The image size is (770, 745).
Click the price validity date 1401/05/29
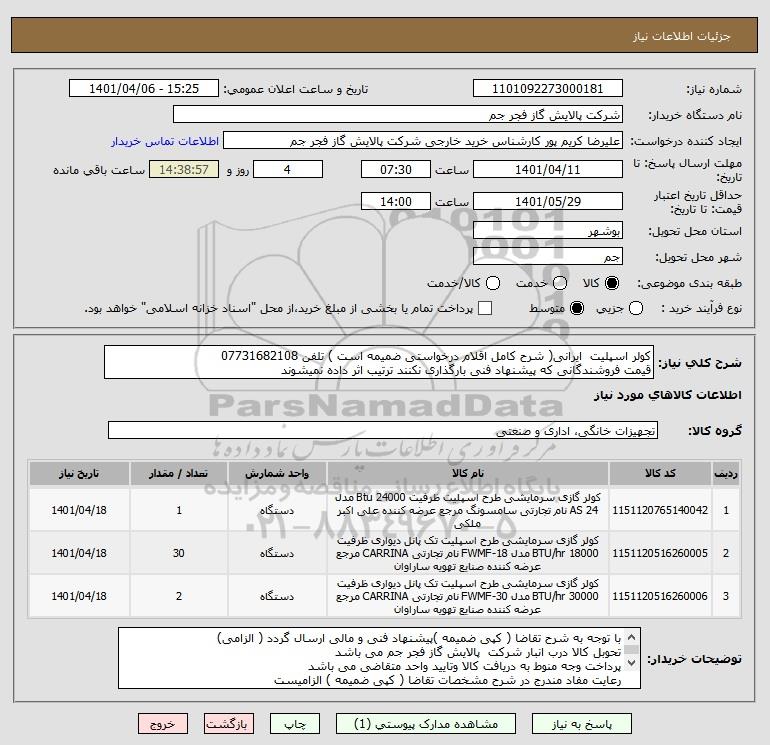pos(548,201)
